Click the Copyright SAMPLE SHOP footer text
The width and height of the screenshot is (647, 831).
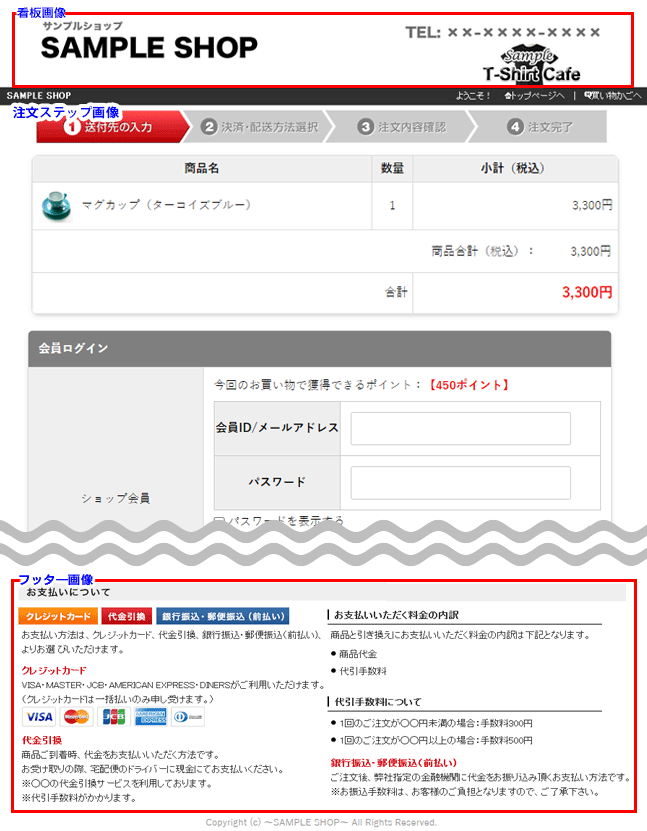(321, 823)
